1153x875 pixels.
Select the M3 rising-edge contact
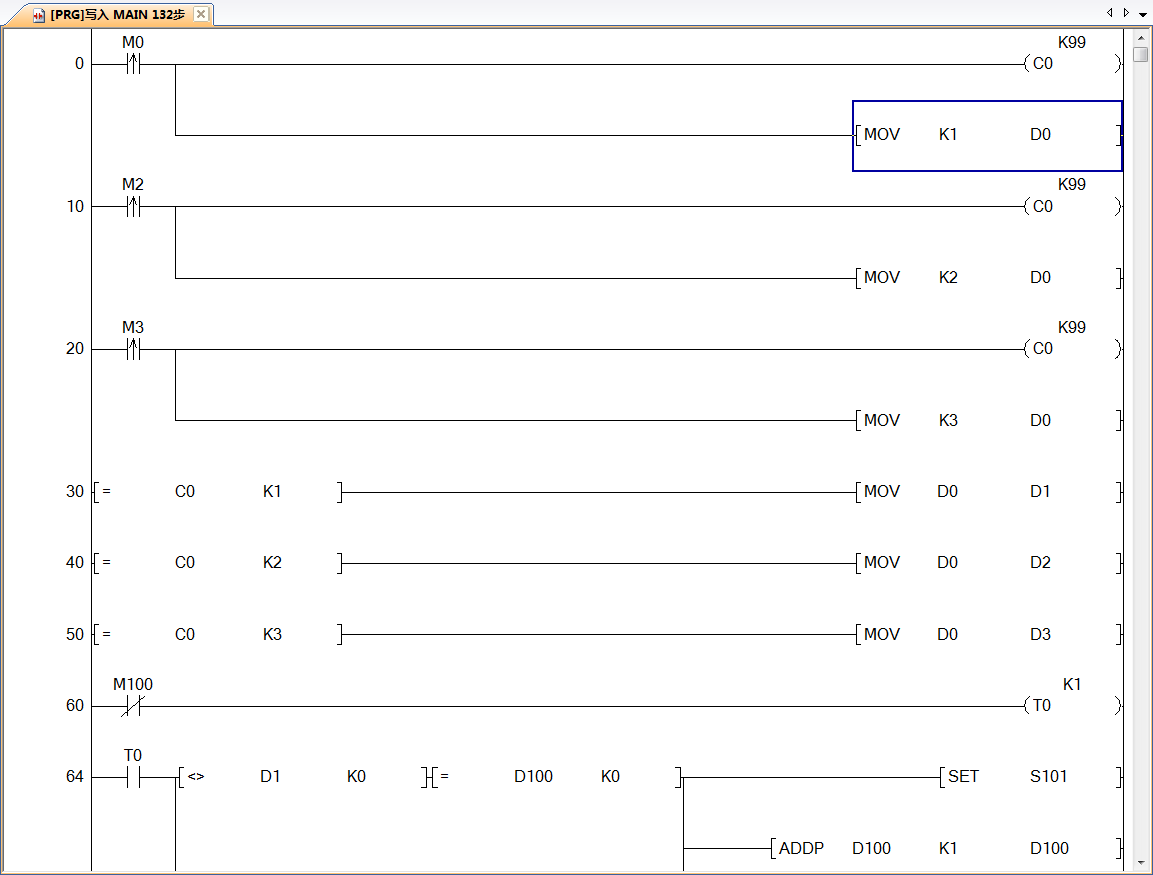tap(133, 349)
